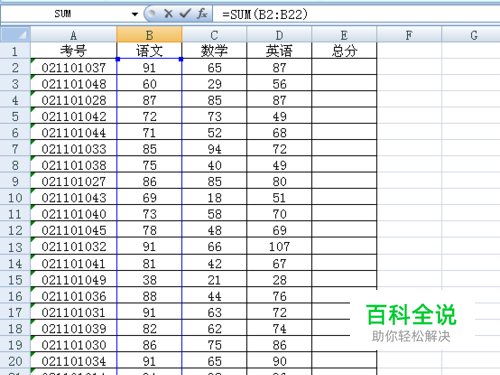The width and height of the screenshot is (500, 375).
Task: Click 英语 score 107 in row 13
Action: 279,247
